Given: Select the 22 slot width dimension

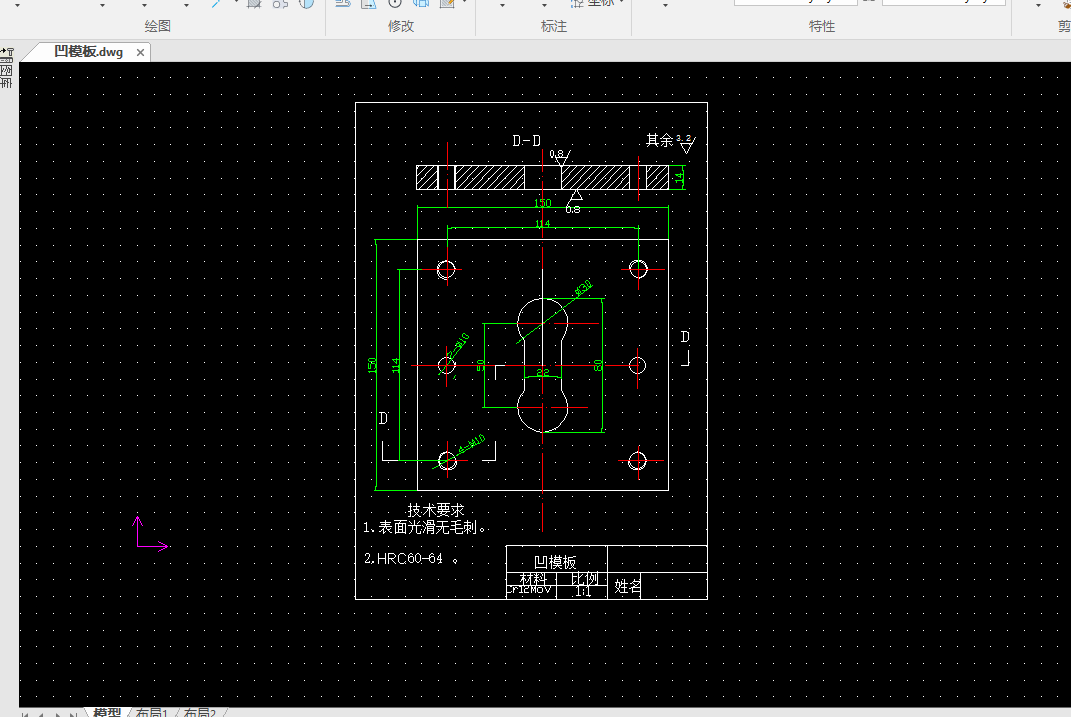Looking at the screenshot, I should pyautogui.click(x=542, y=372).
